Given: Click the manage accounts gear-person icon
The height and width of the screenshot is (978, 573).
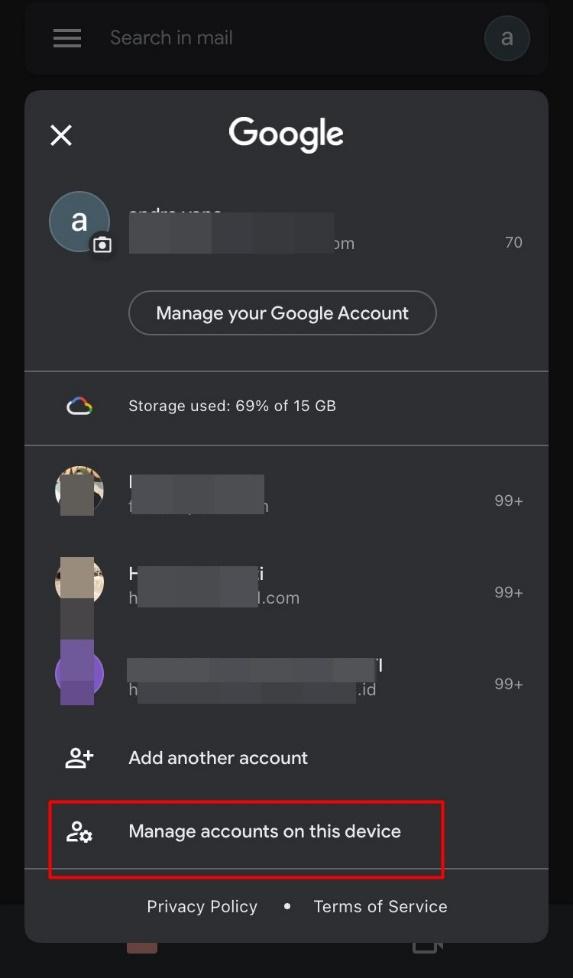Looking at the screenshot, I should click(79, 831).
